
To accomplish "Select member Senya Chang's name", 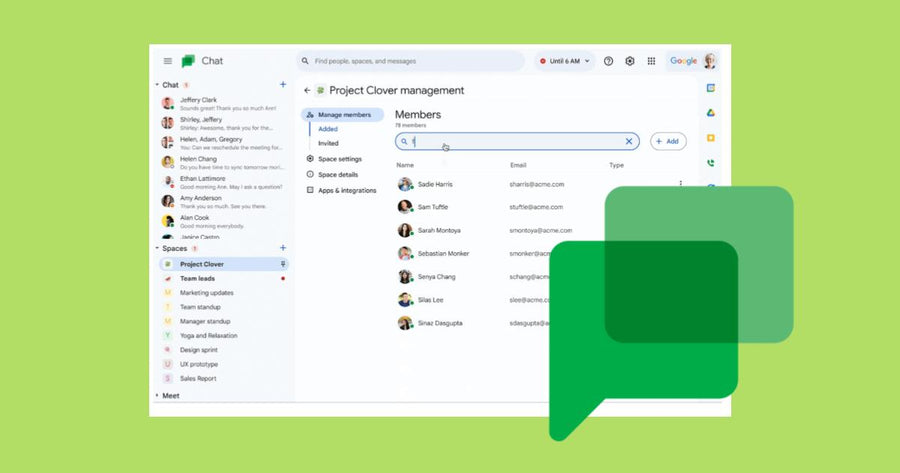I will point(436,277).
